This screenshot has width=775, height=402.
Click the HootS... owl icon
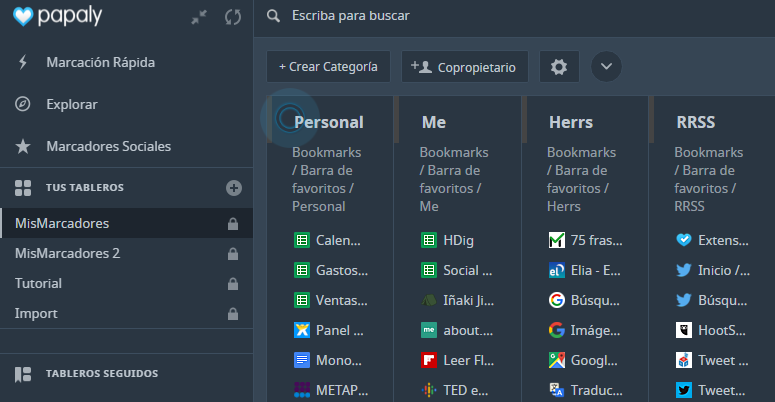[x=684, y=330]
